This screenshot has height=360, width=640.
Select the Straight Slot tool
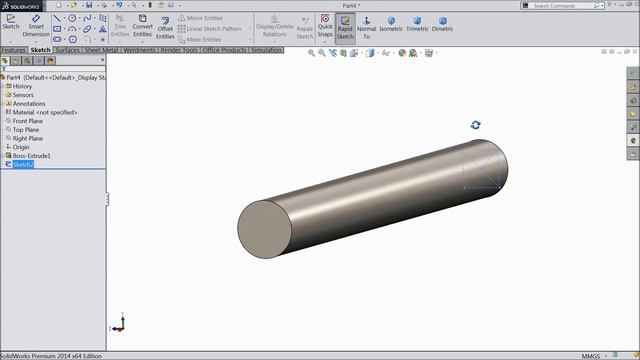[x=57, y=40]
